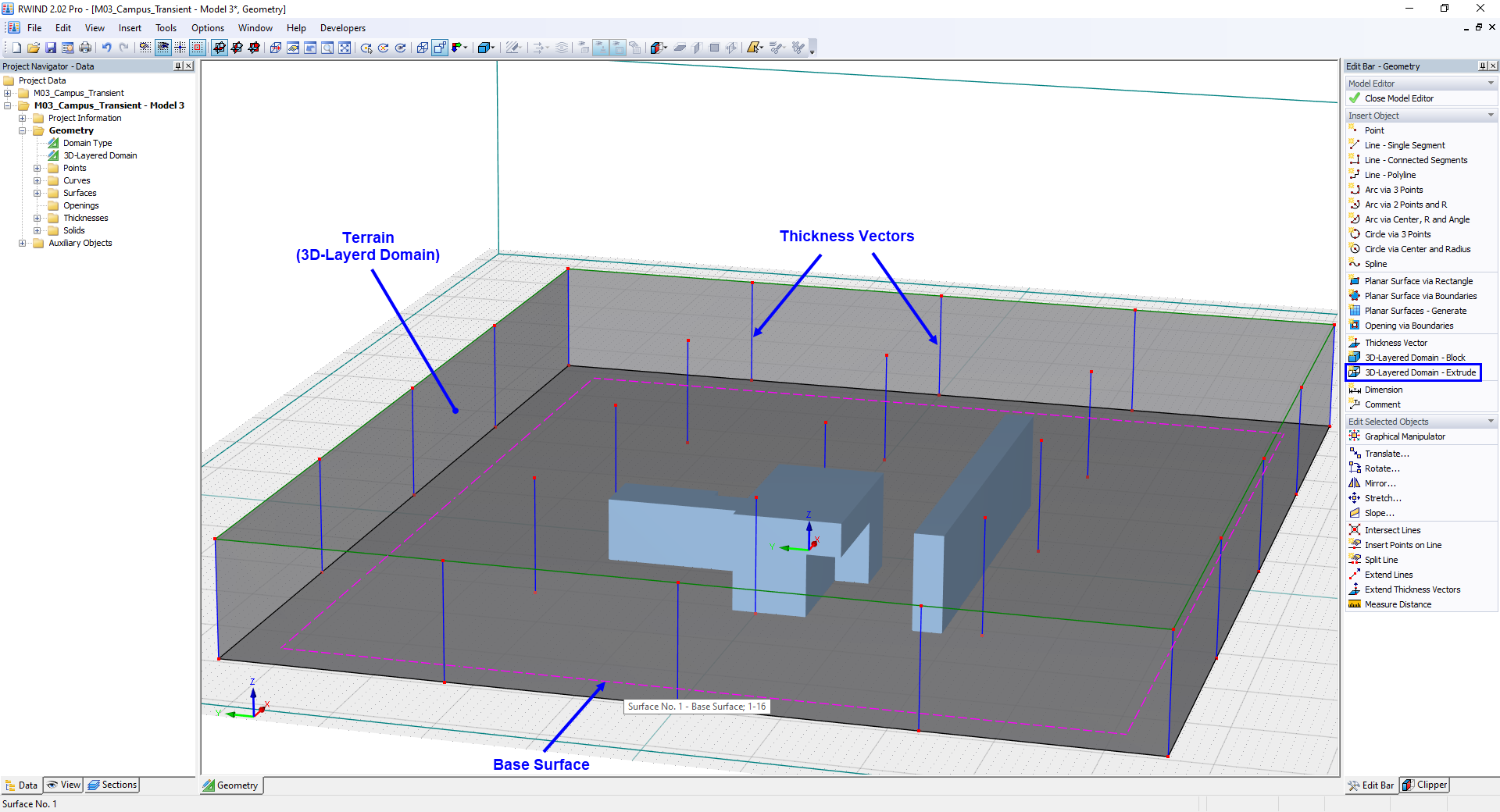1500x812 pixels.
Task: Open the Insert Object section dropdown arrow
Action: (1491, 115)
